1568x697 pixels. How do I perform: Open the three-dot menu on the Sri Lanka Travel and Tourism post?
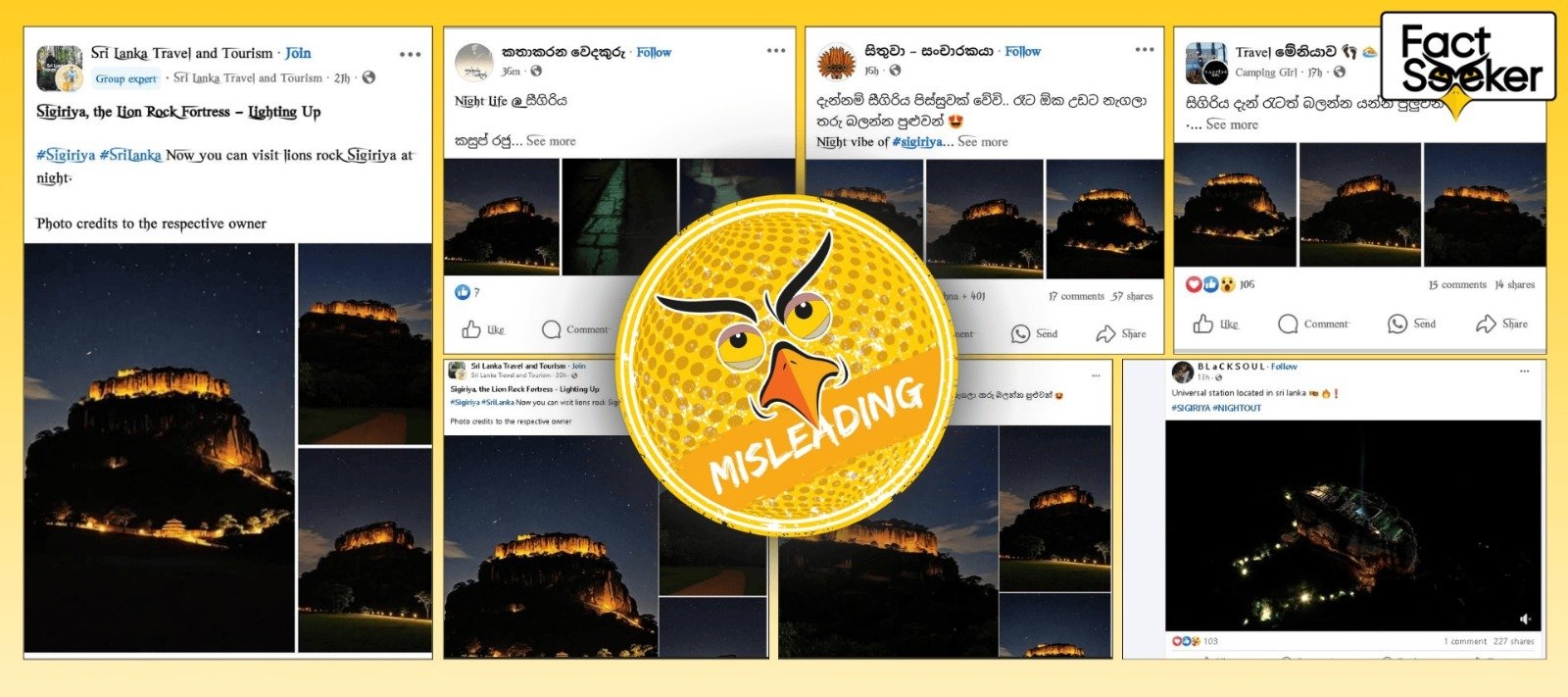click(x=410, y=55)
